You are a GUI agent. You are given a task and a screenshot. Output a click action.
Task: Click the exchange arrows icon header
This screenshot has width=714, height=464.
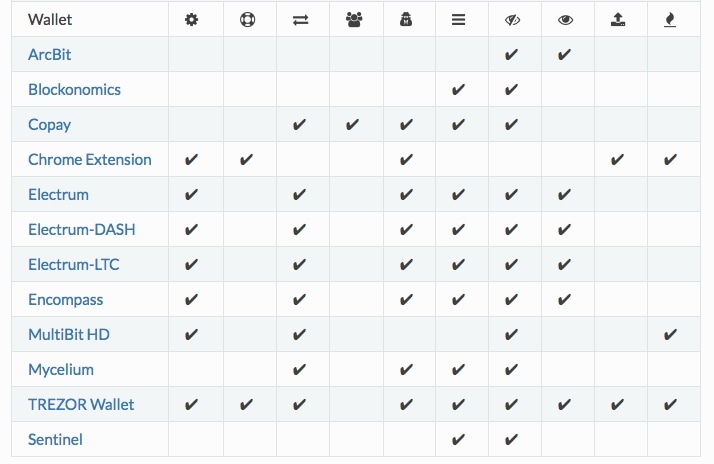(x=301, y=20)
